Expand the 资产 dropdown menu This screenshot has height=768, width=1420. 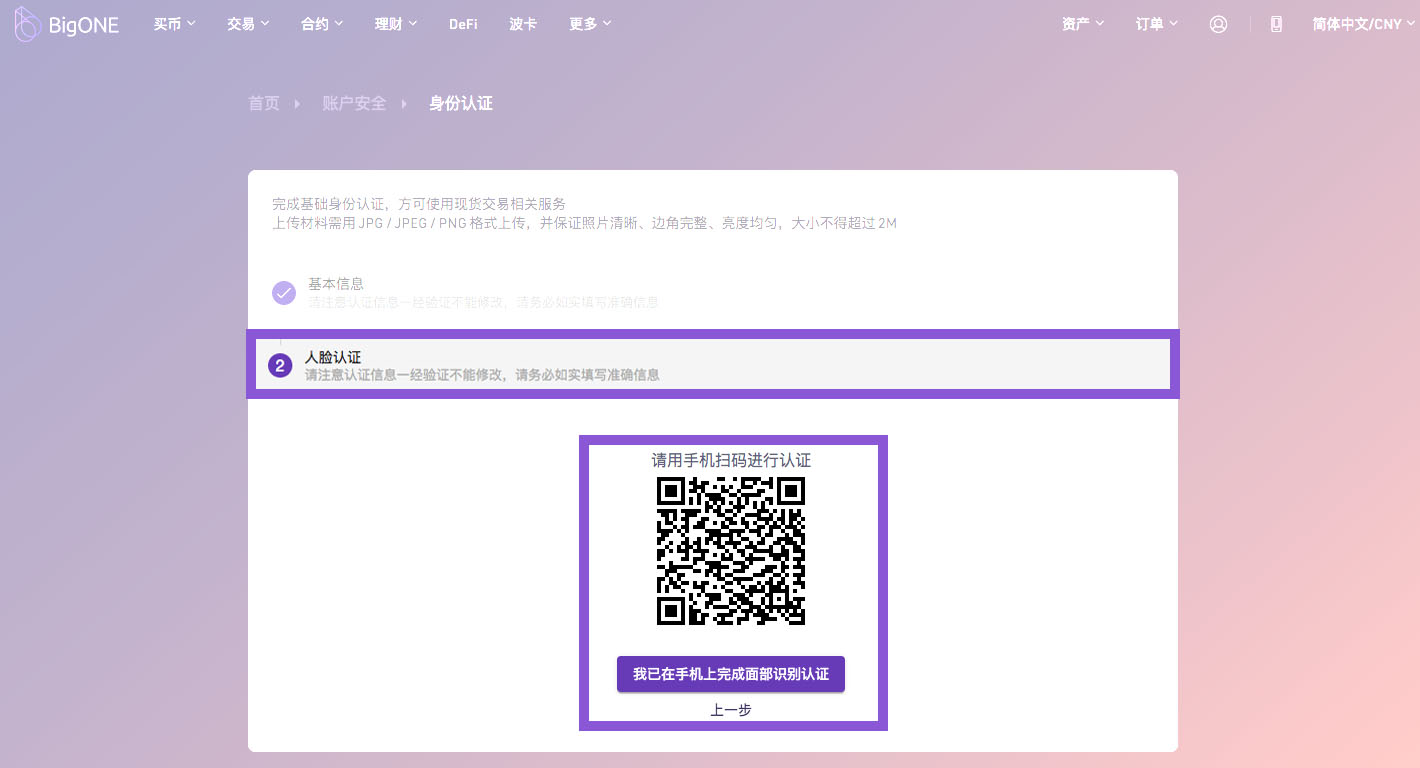coord(1083,24)
